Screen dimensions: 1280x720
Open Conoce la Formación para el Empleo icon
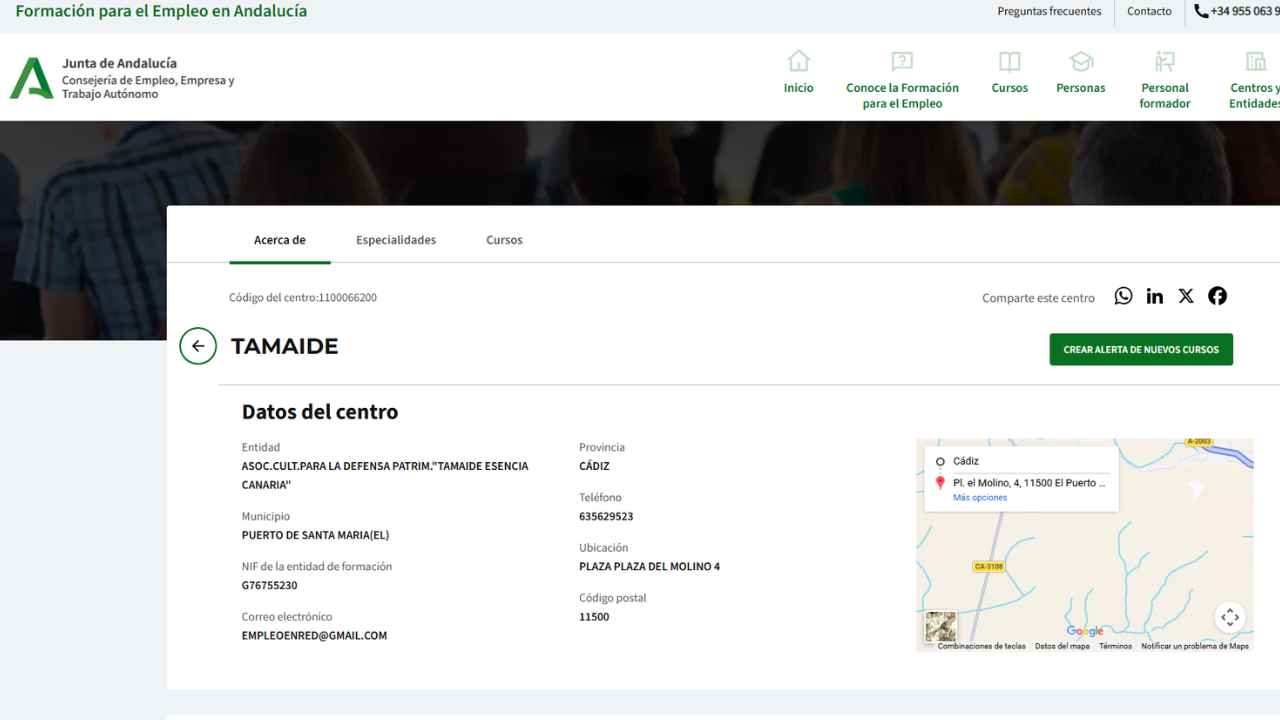[902, 61]
